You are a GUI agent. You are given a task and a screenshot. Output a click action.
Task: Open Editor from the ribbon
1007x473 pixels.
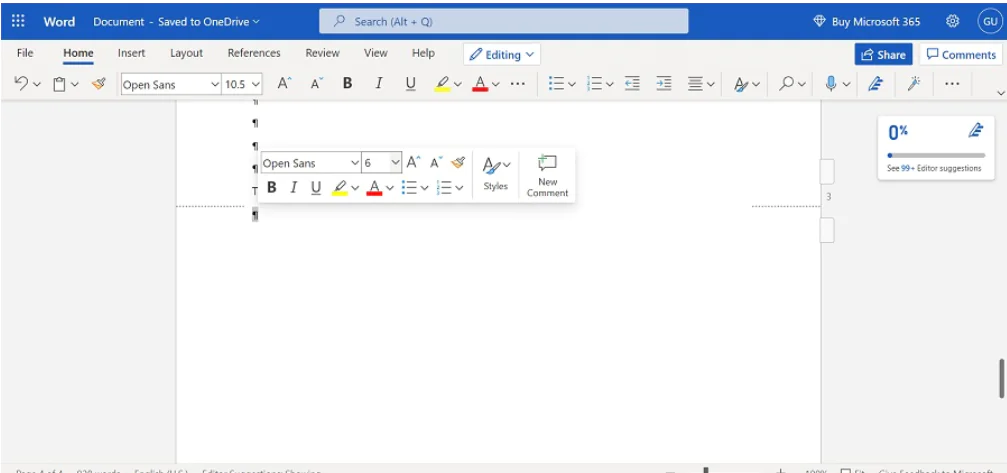pos(875,83)
